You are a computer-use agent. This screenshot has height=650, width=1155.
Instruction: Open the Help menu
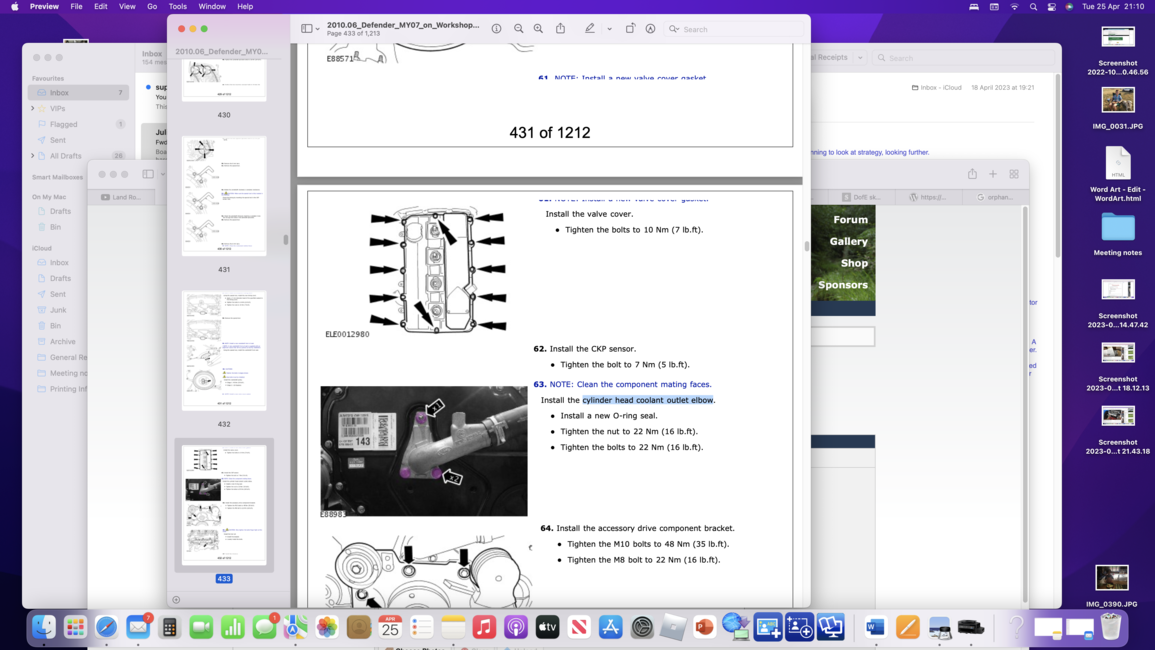(245, 7)
